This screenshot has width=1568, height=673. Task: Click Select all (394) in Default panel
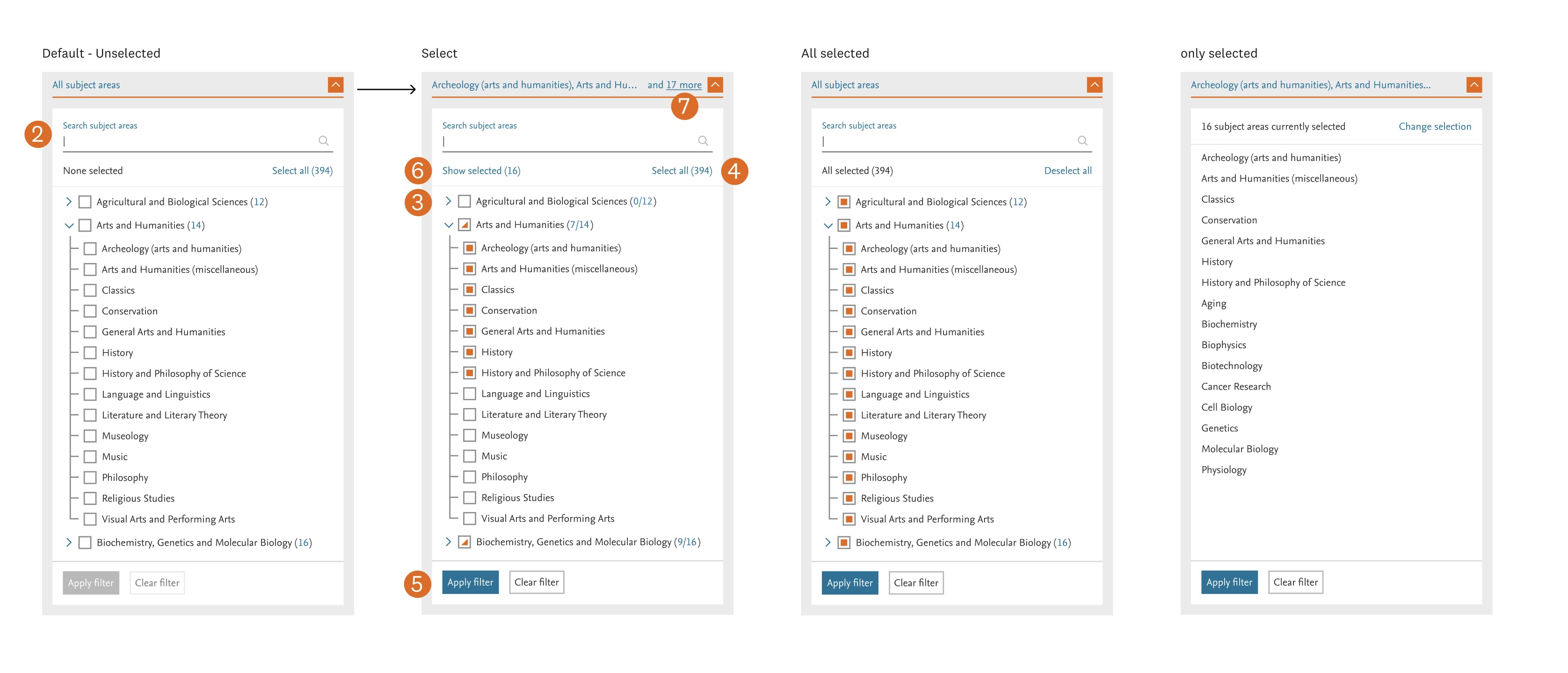303,170
